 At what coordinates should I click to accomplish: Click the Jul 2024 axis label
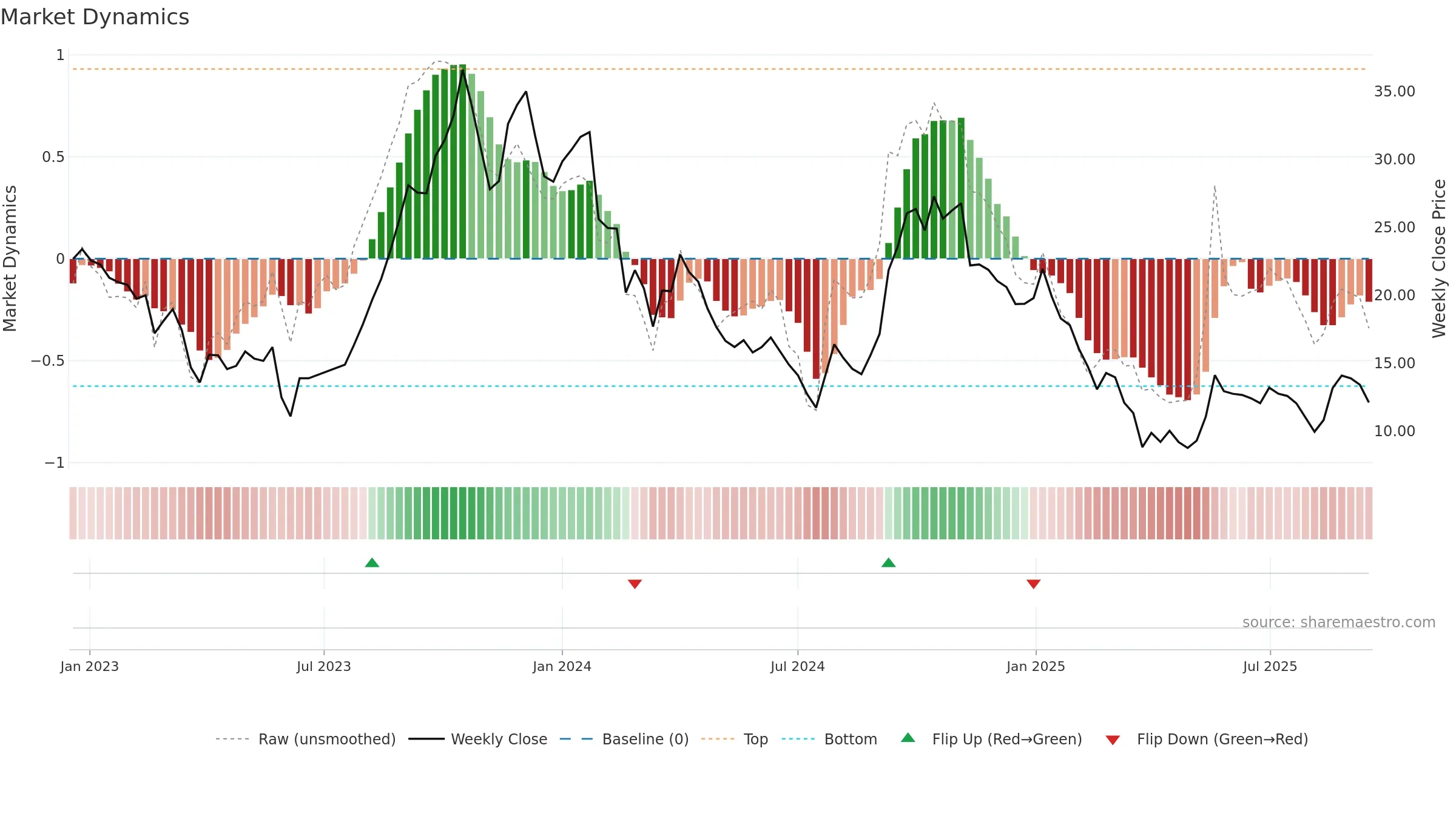click(797, 666)
